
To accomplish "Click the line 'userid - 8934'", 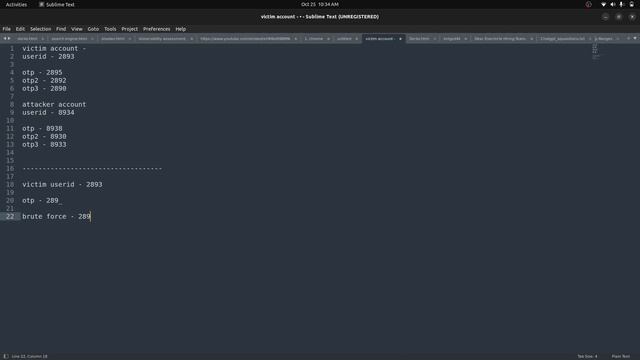I will (48, 113).
